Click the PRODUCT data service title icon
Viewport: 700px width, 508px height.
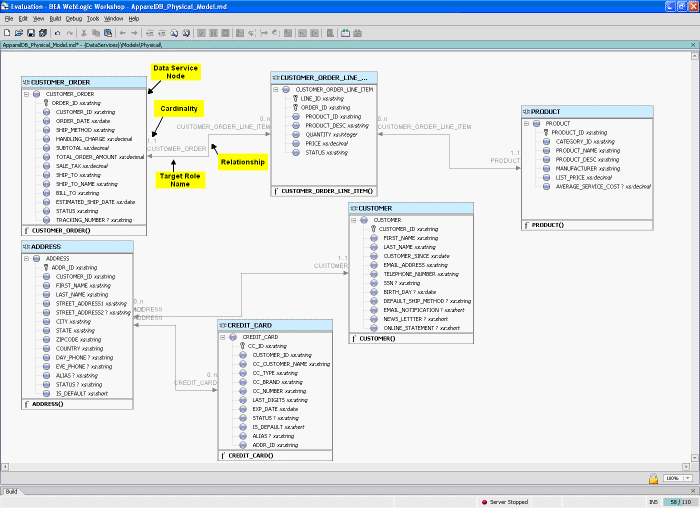coord(526,112)
